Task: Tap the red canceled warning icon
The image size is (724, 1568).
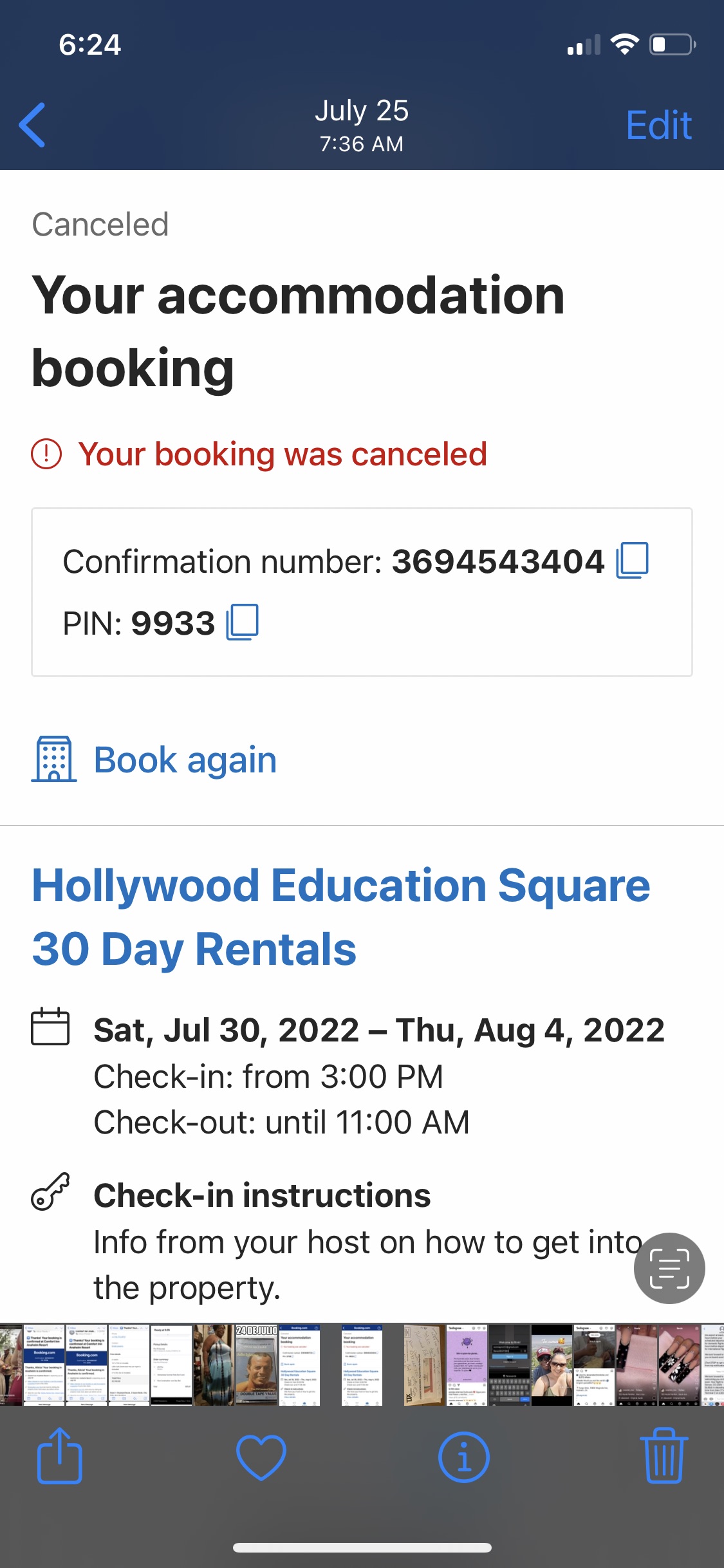Action: coord(46,454)
